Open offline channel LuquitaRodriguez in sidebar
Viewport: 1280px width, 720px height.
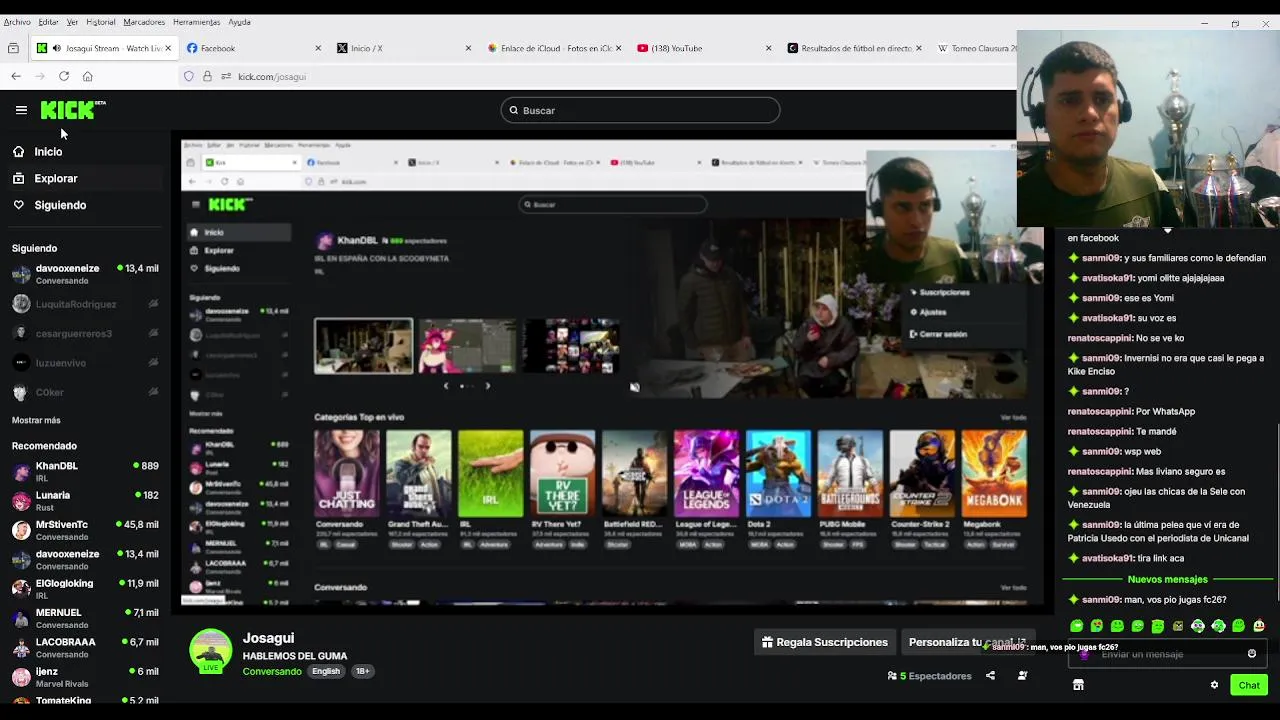pos(85,304)
